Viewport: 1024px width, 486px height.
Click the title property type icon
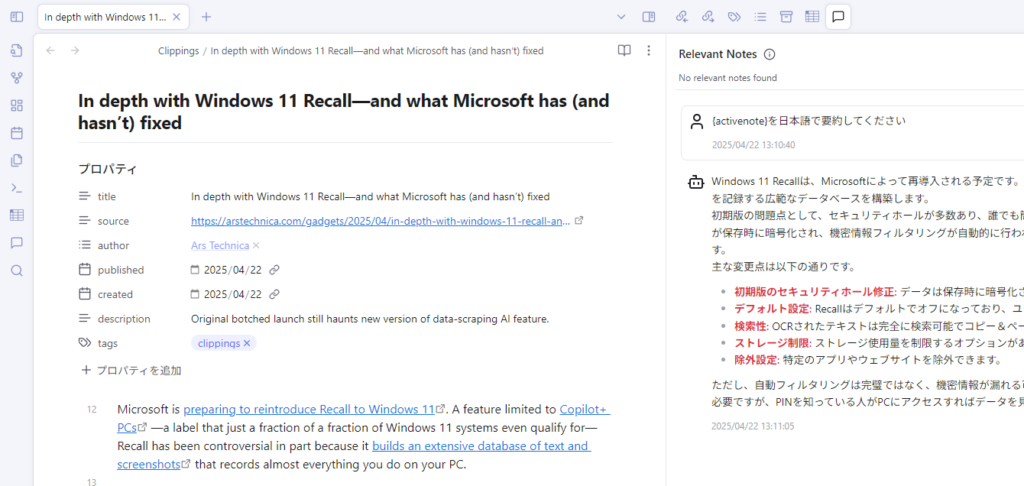click(84, 196)
